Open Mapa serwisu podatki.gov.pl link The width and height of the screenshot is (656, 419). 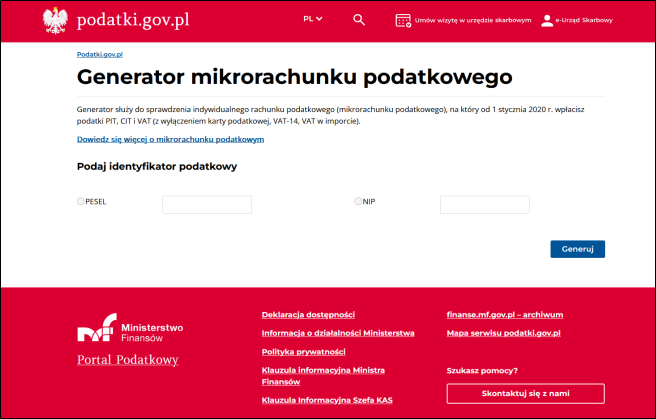click(504, 333)
